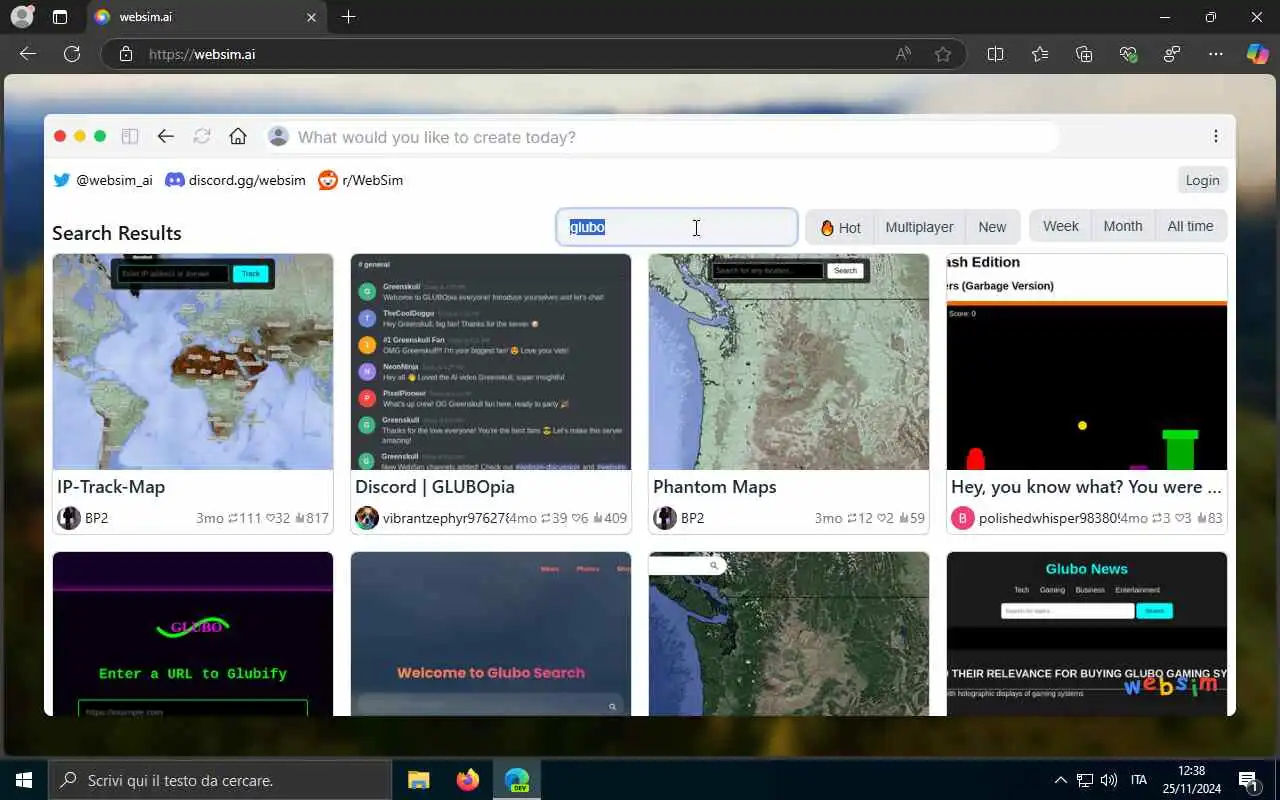Open notification center icon
This screenshot has height=800, width=1280.
pos(1248,780)
